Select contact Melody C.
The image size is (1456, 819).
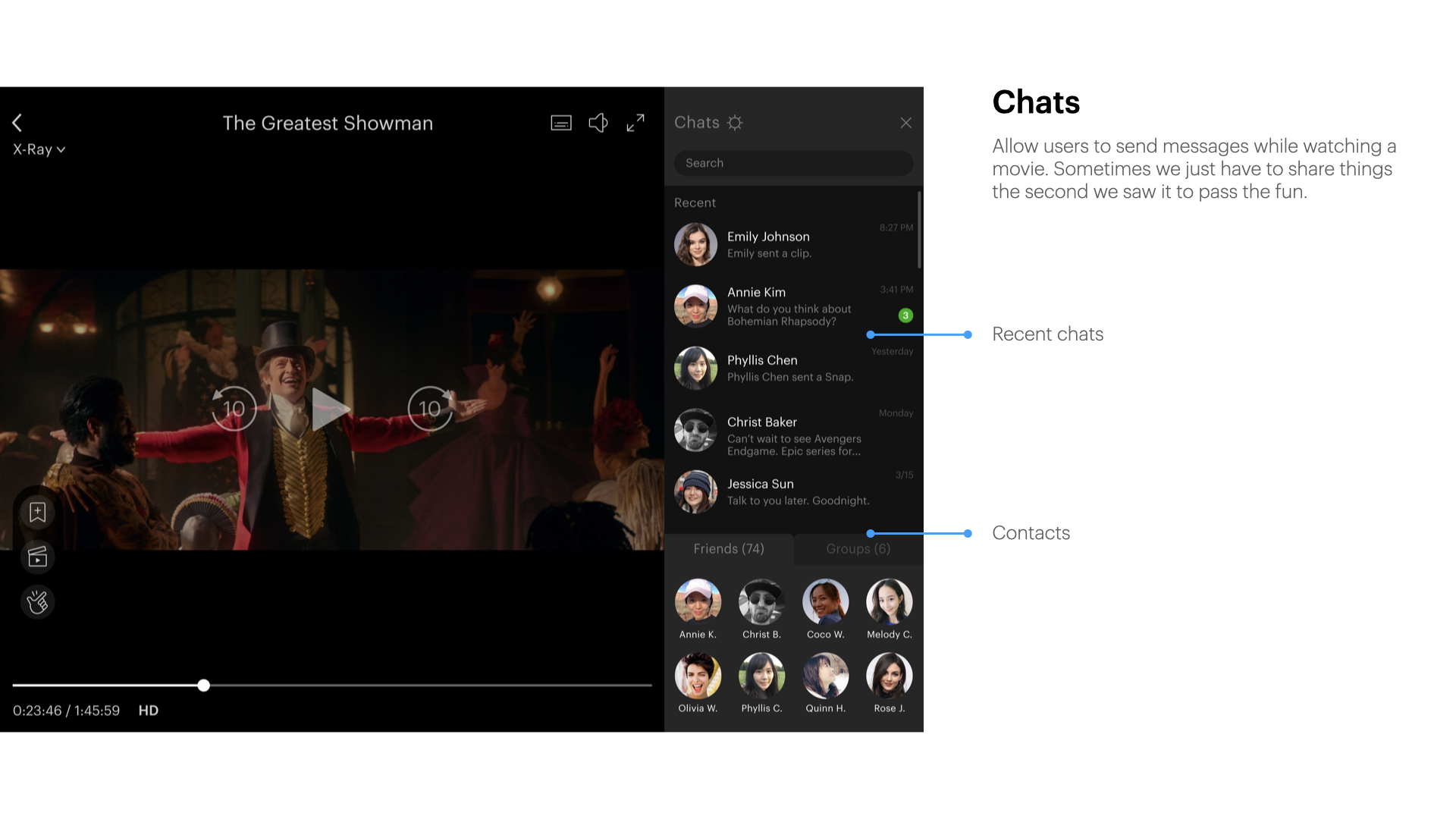tap(890, 610)
